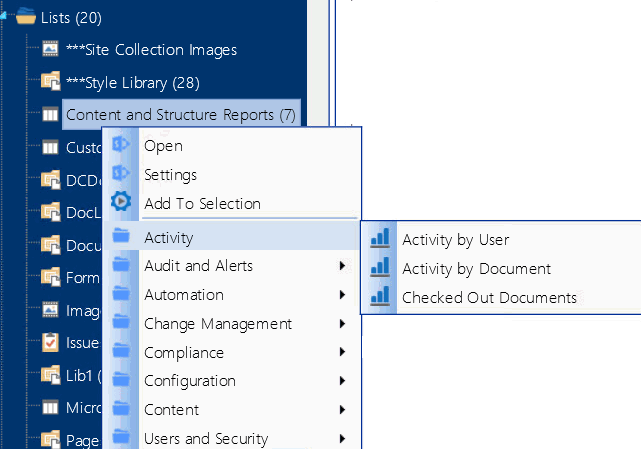Select Configuration in the context menu
Image resolution: width=641 pixels, height=449 pixels.
[x=190, y=381]
